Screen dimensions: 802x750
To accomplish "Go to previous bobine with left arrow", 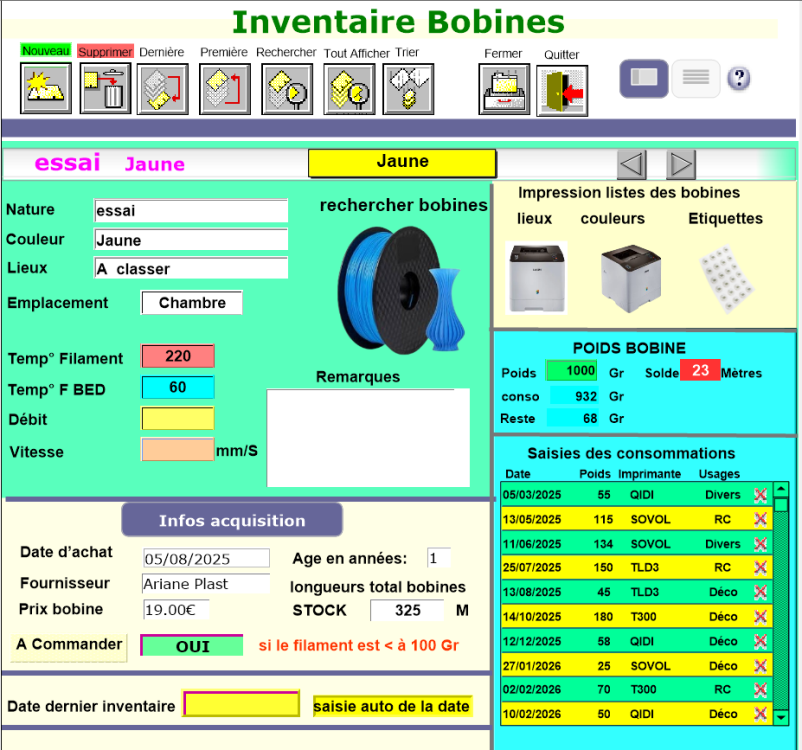I will tap(631, 164).
